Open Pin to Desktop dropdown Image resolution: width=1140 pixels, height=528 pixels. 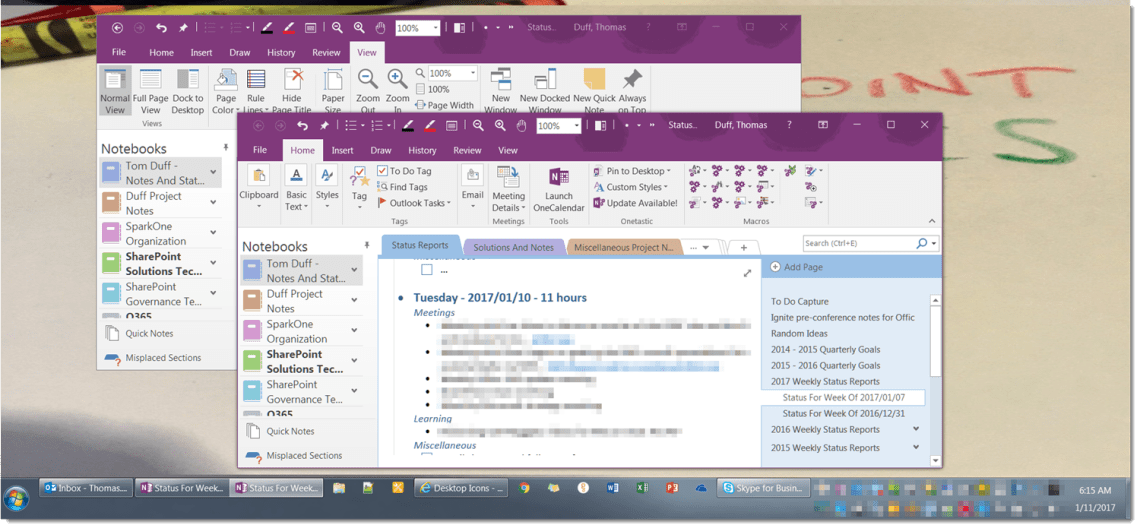click(633, 171)
